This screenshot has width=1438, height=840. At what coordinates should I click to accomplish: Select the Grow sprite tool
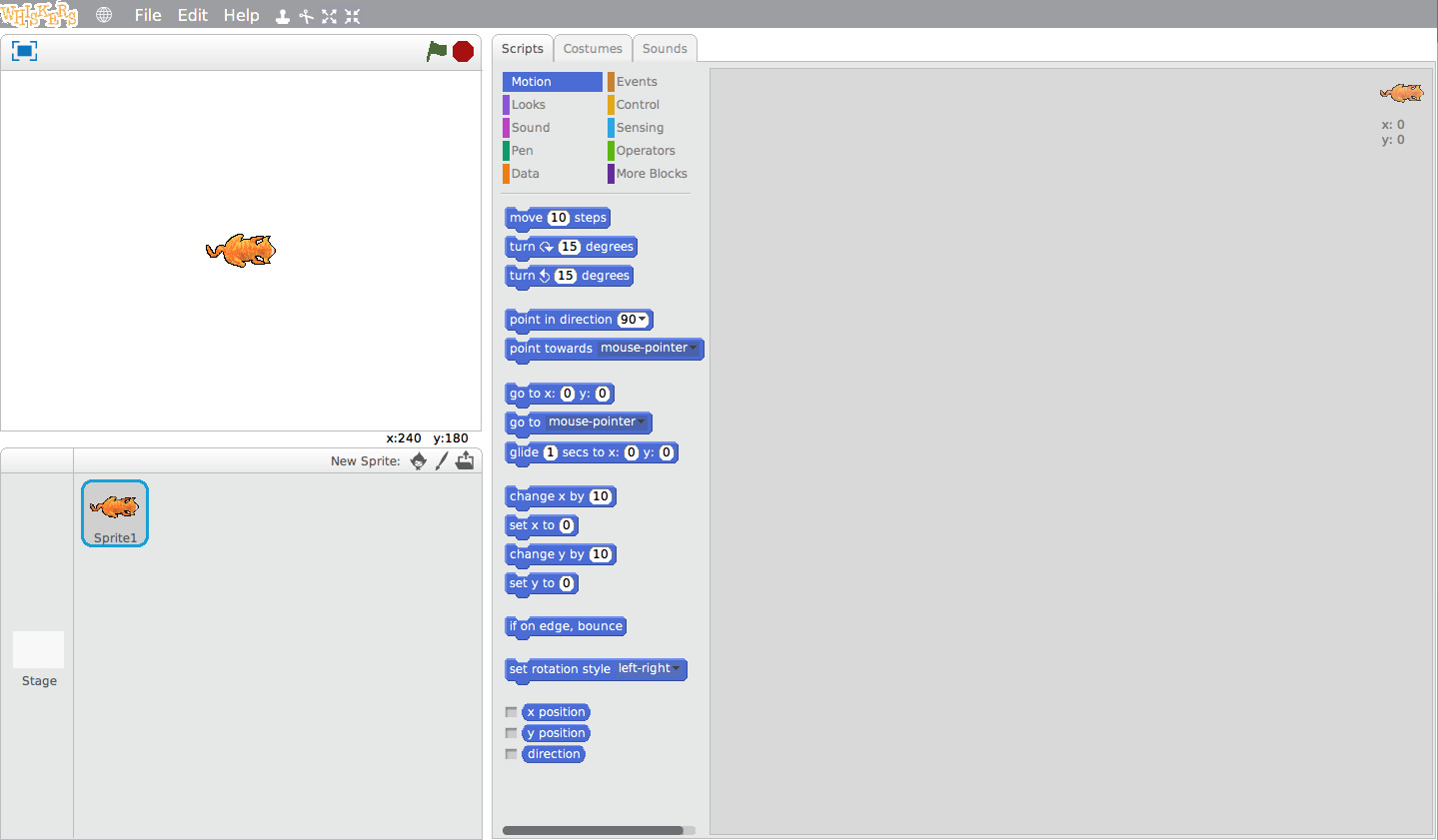(x=329, y=16)
